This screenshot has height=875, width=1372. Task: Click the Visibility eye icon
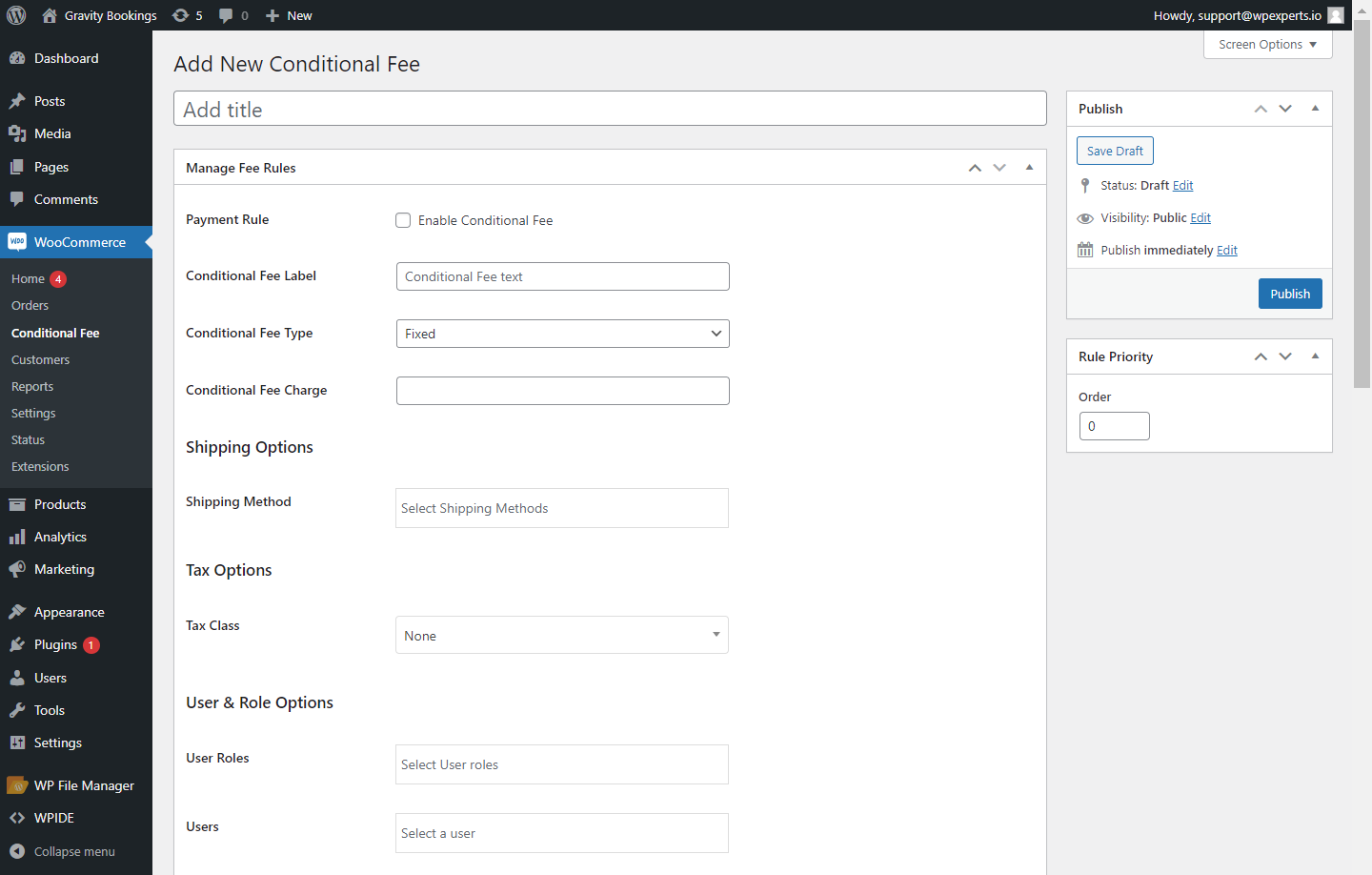coord(1085,218)
